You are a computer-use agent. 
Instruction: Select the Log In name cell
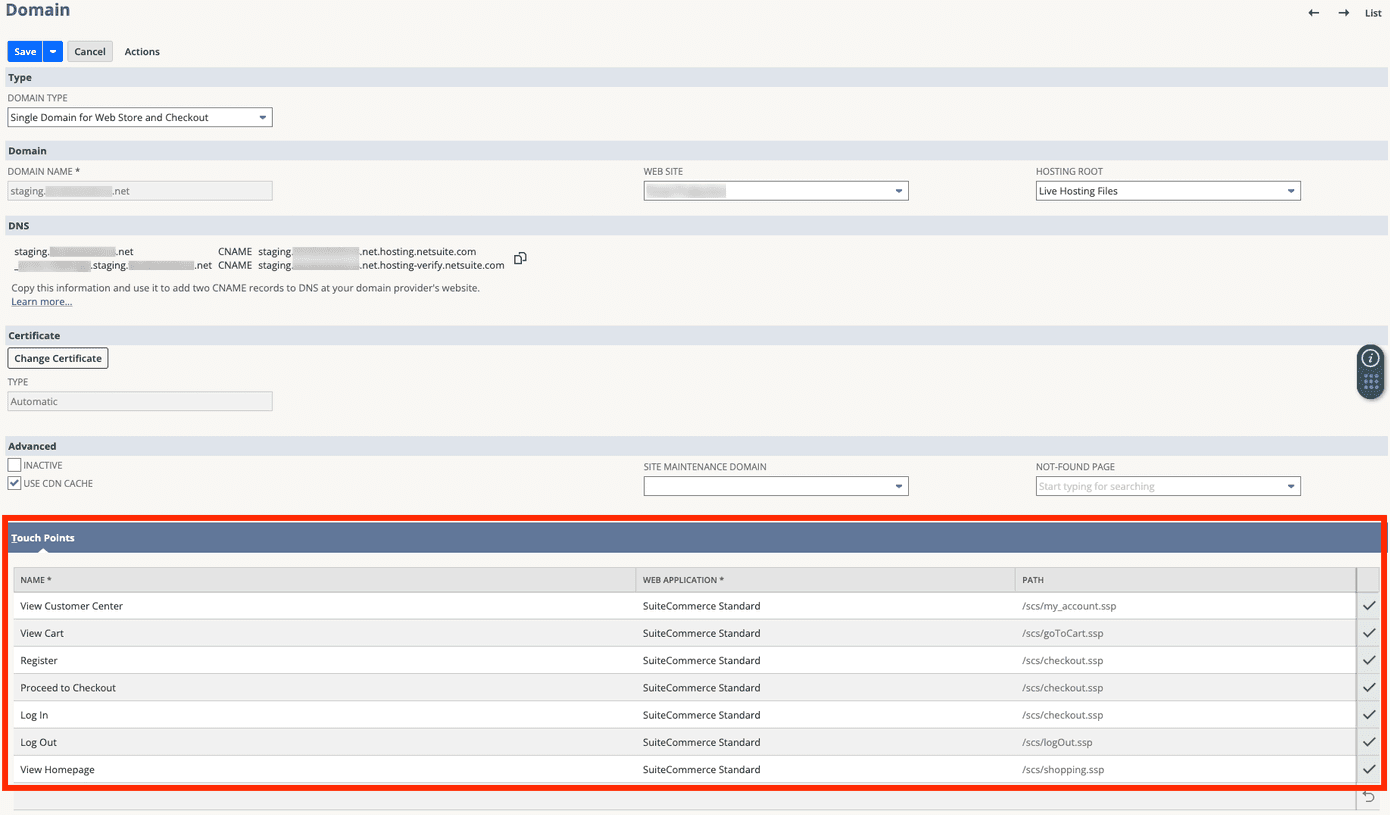(325, 715)
